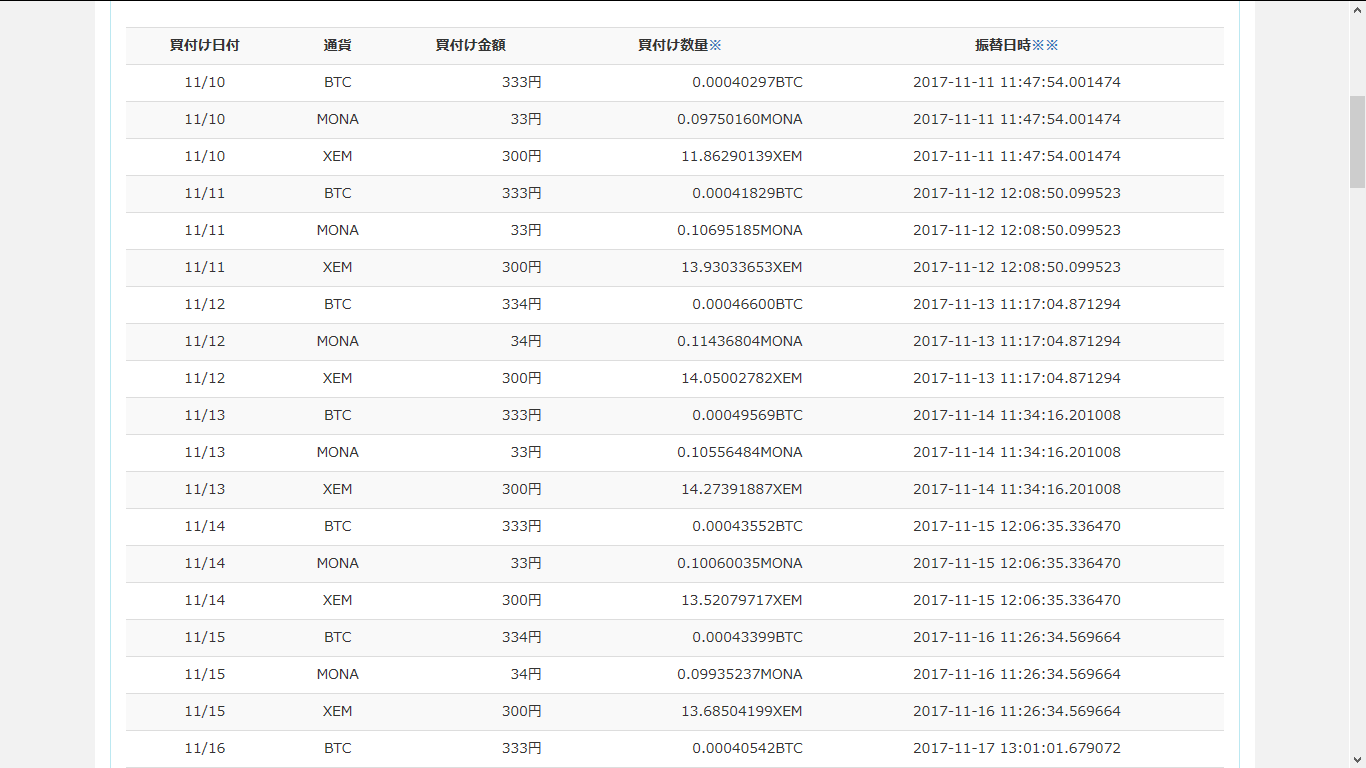
Task: Select quantity 0.00040542BTC
Action: (x=747, y=748)
